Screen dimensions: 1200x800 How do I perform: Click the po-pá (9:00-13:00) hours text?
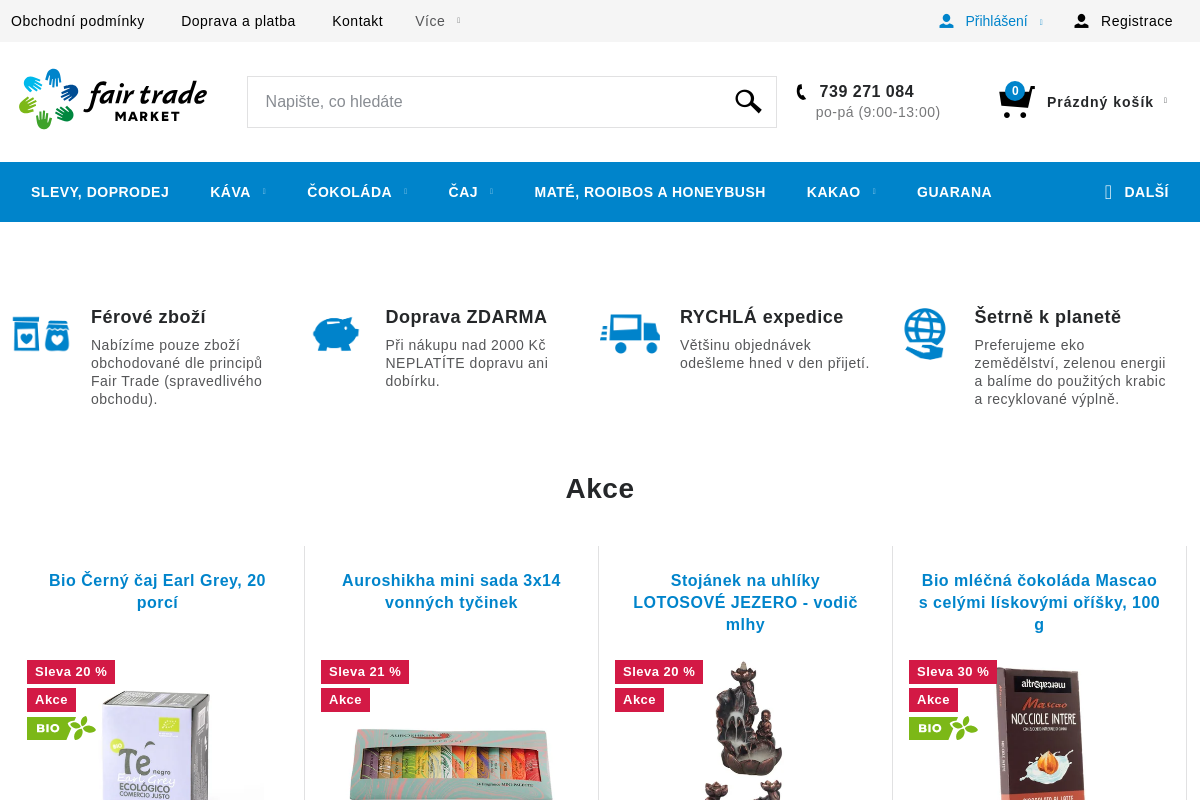pyautogui.click(x=878, y=112)
